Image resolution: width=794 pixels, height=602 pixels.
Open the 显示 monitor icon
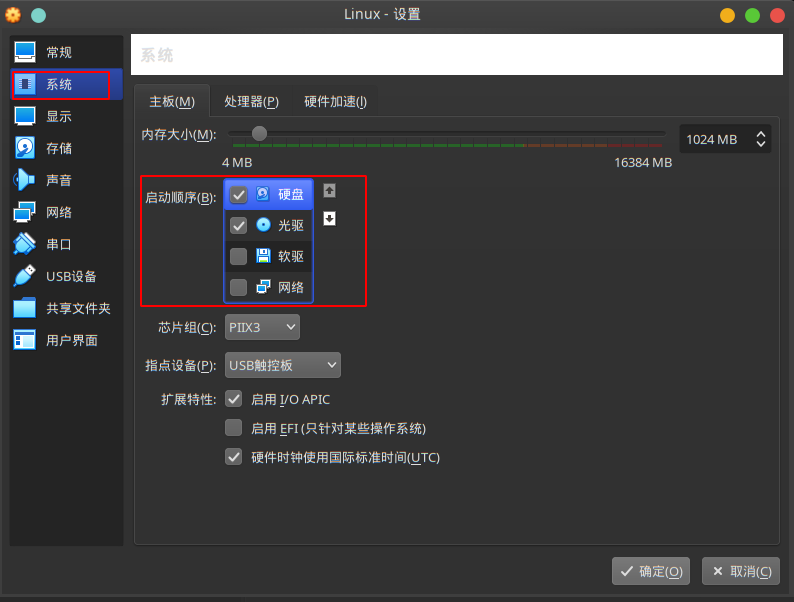(x=25, y=116)
